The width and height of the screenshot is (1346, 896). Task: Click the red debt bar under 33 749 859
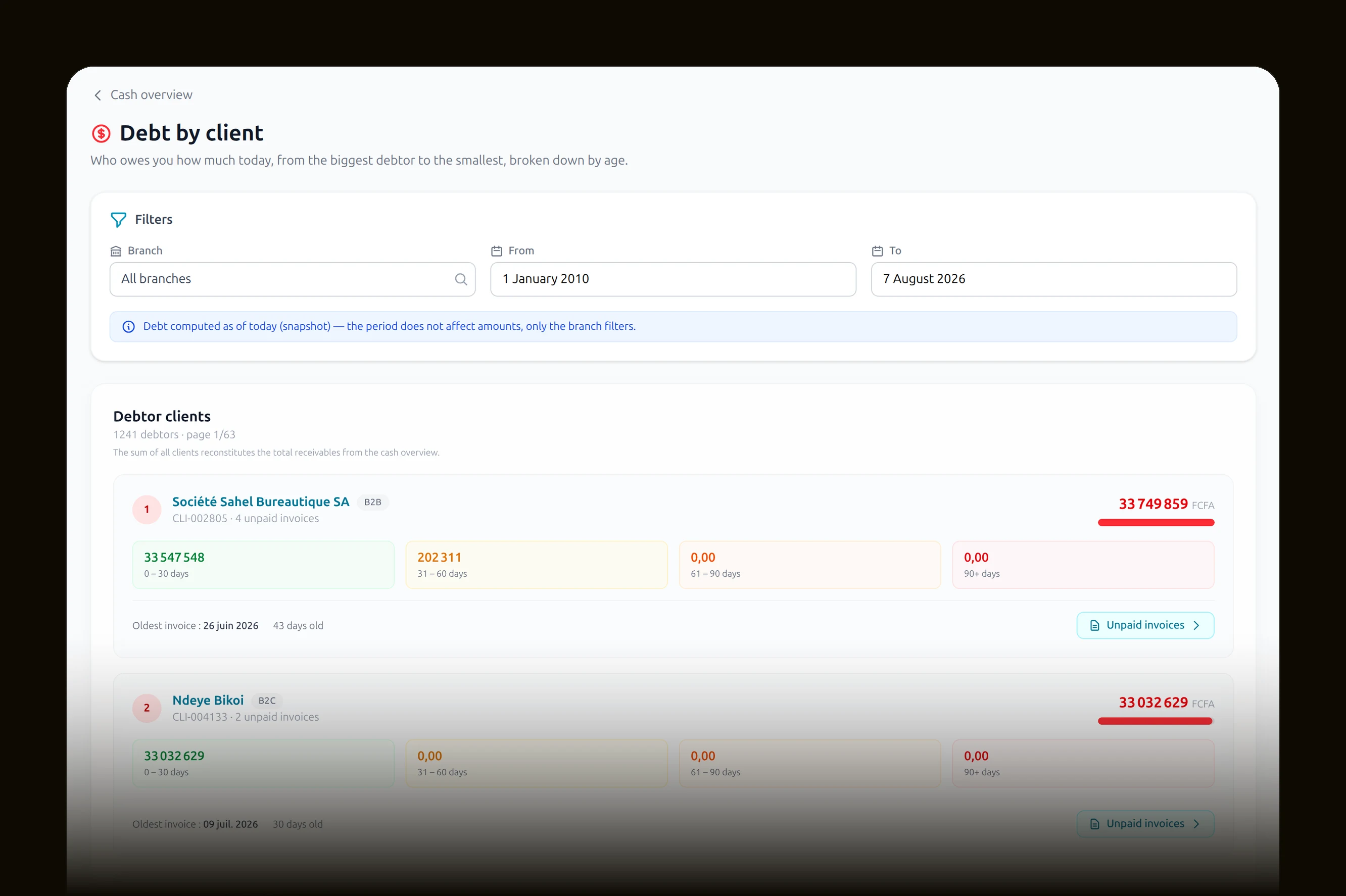[x=1156, y=522]
